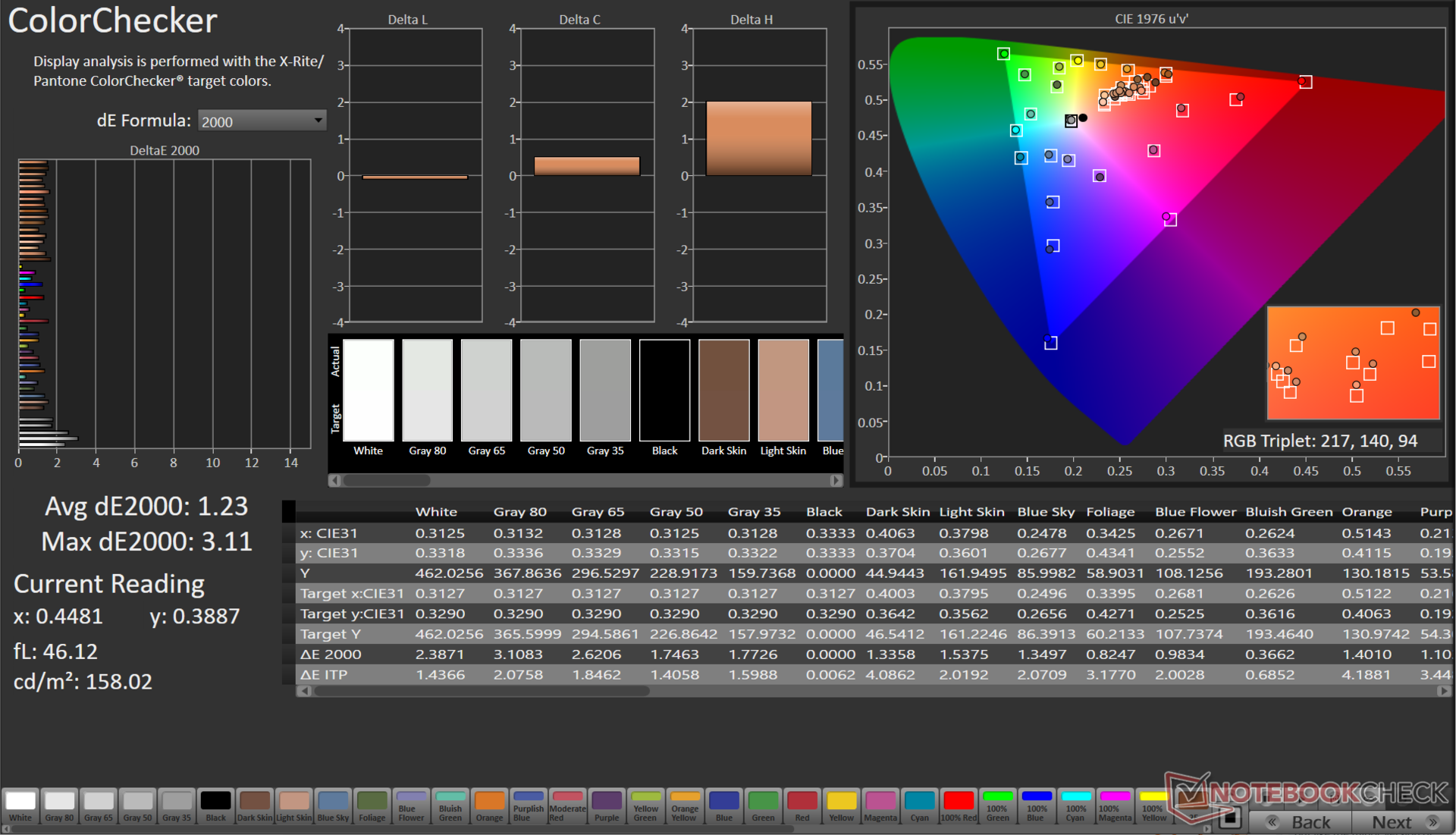
Task: Select the 100% Red swatch button
Action: click(x=959, y=805)
